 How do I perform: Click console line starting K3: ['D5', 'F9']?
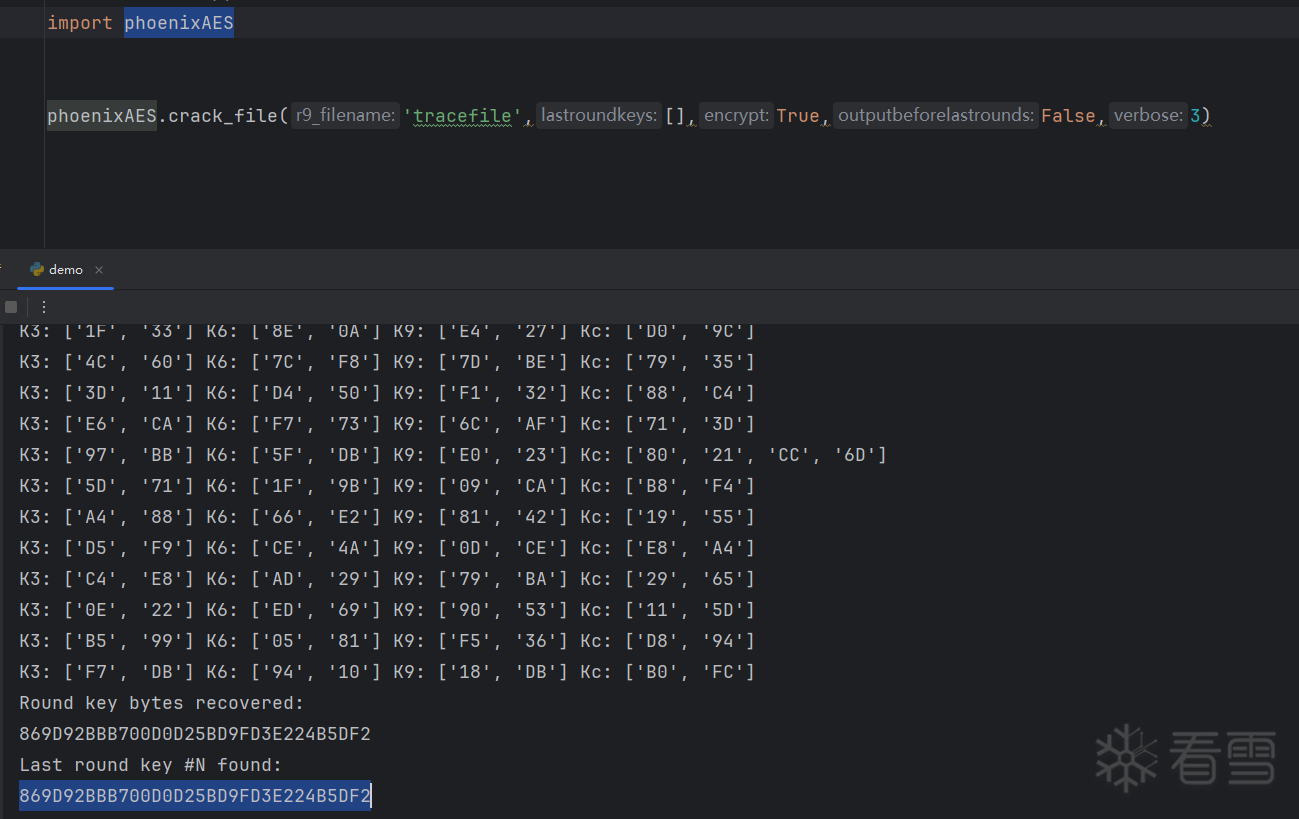click(x=387, y=548)
